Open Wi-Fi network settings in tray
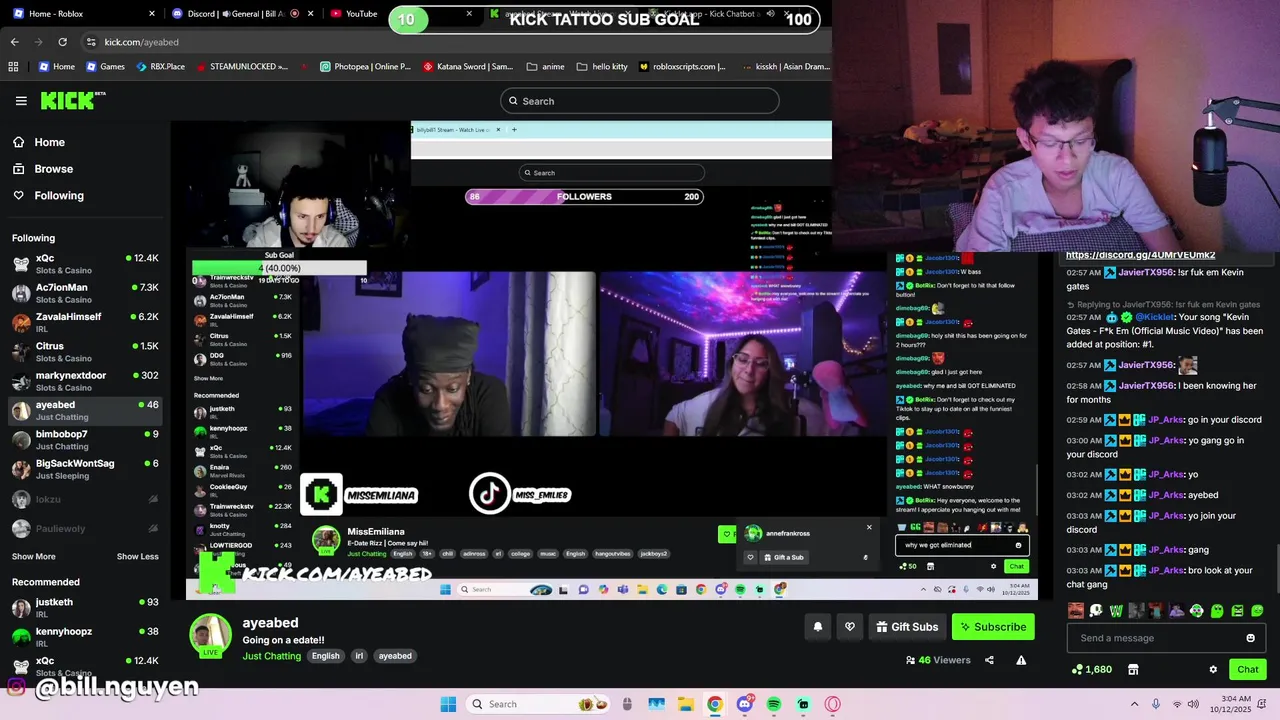The image size is (1280, 720). [x=1177, y=704]
